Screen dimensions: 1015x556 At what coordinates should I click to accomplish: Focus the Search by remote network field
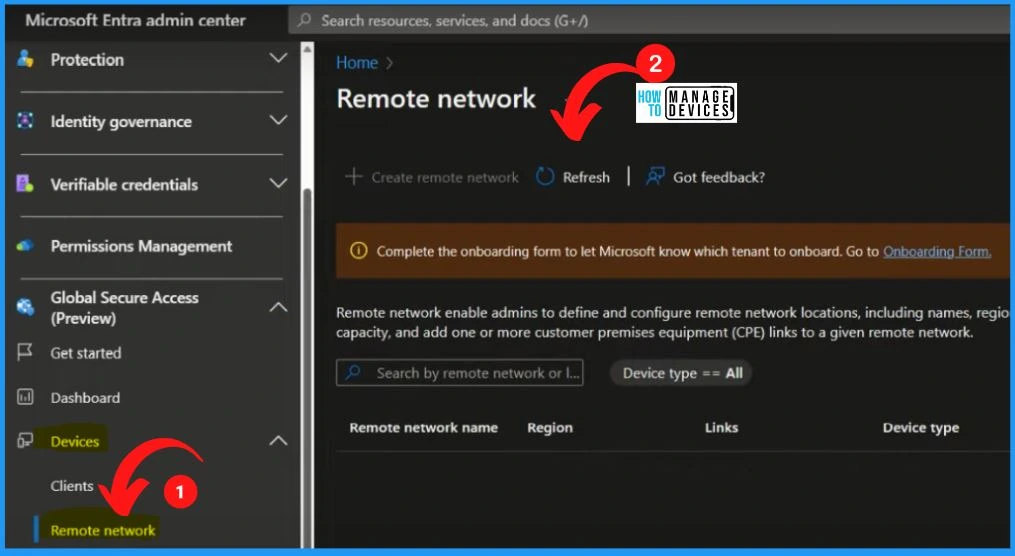click(460, 373)
